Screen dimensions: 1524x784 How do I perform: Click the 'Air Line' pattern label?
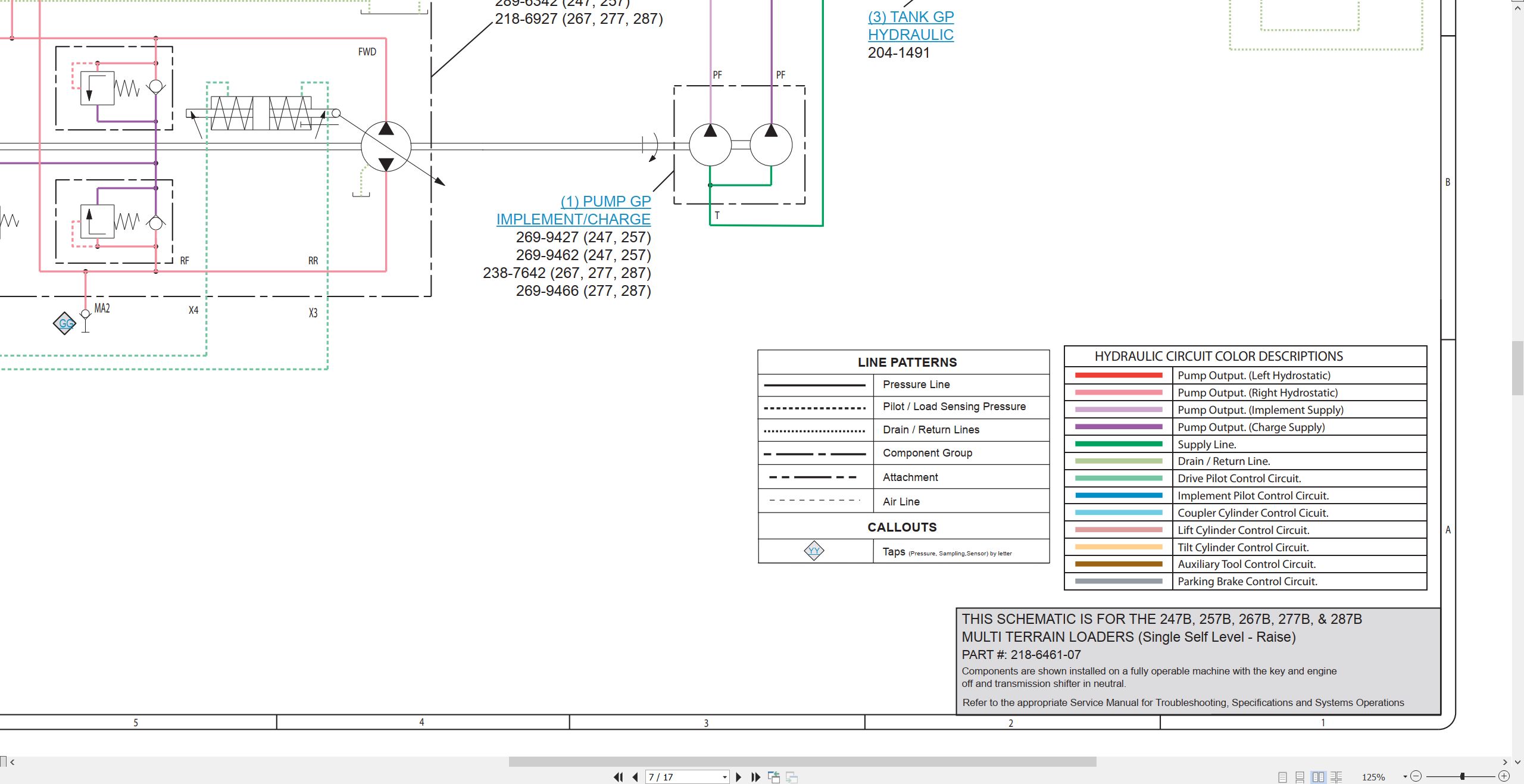pyautogui.click(x=901, y=502)
